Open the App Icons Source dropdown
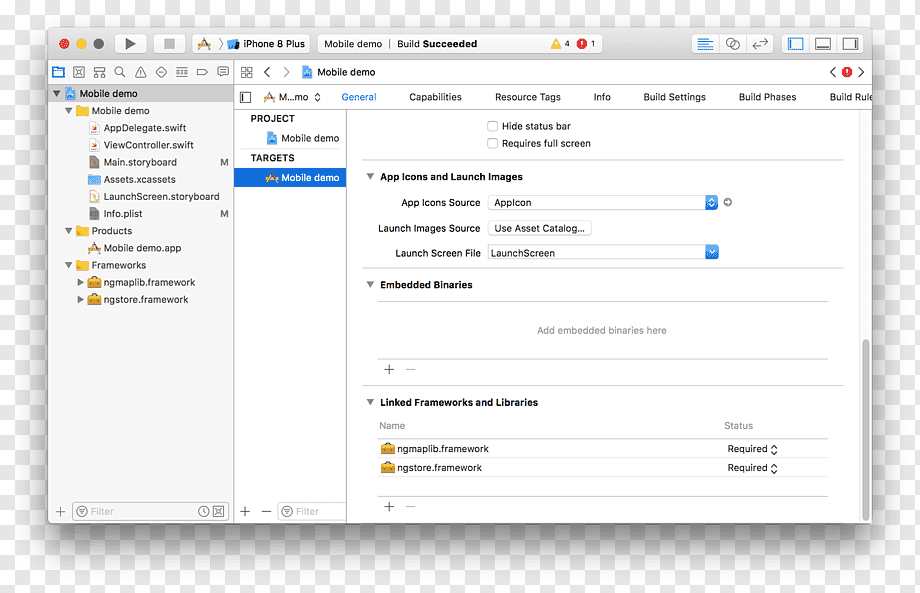Screen dimensions: 920x593 (x=711, y=202)
